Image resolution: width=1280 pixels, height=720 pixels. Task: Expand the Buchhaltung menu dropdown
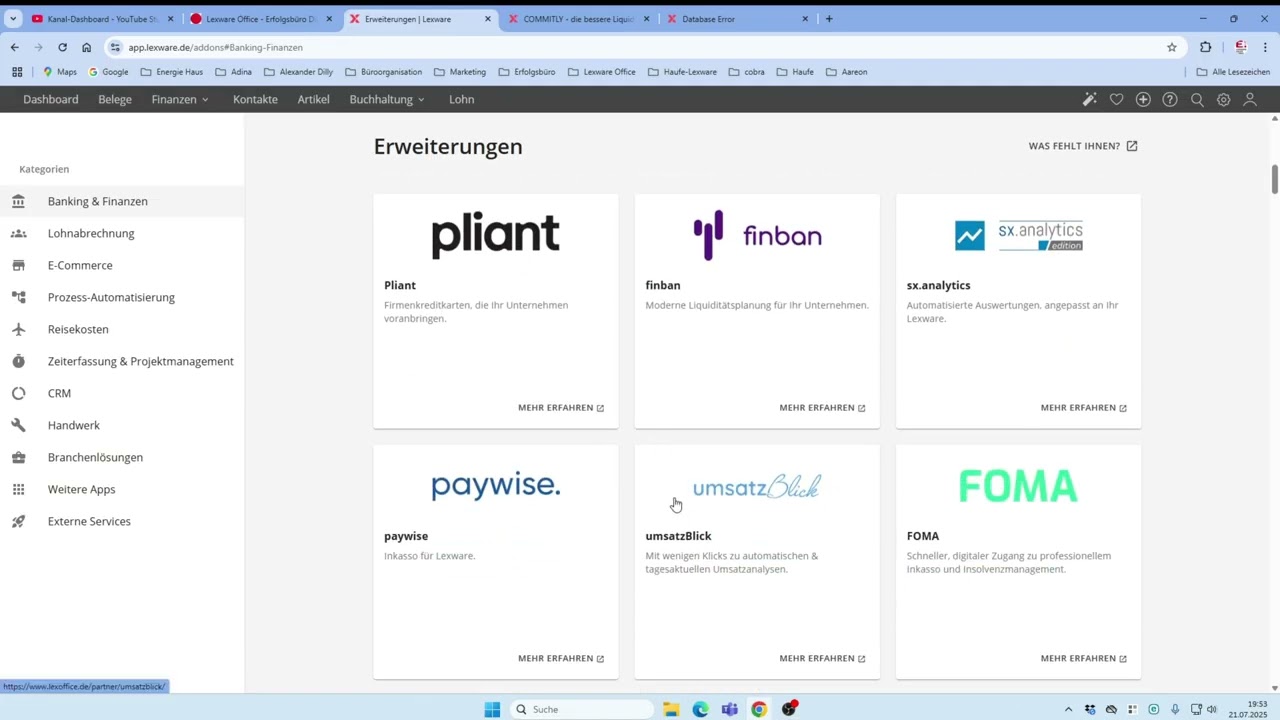point(387,99)
